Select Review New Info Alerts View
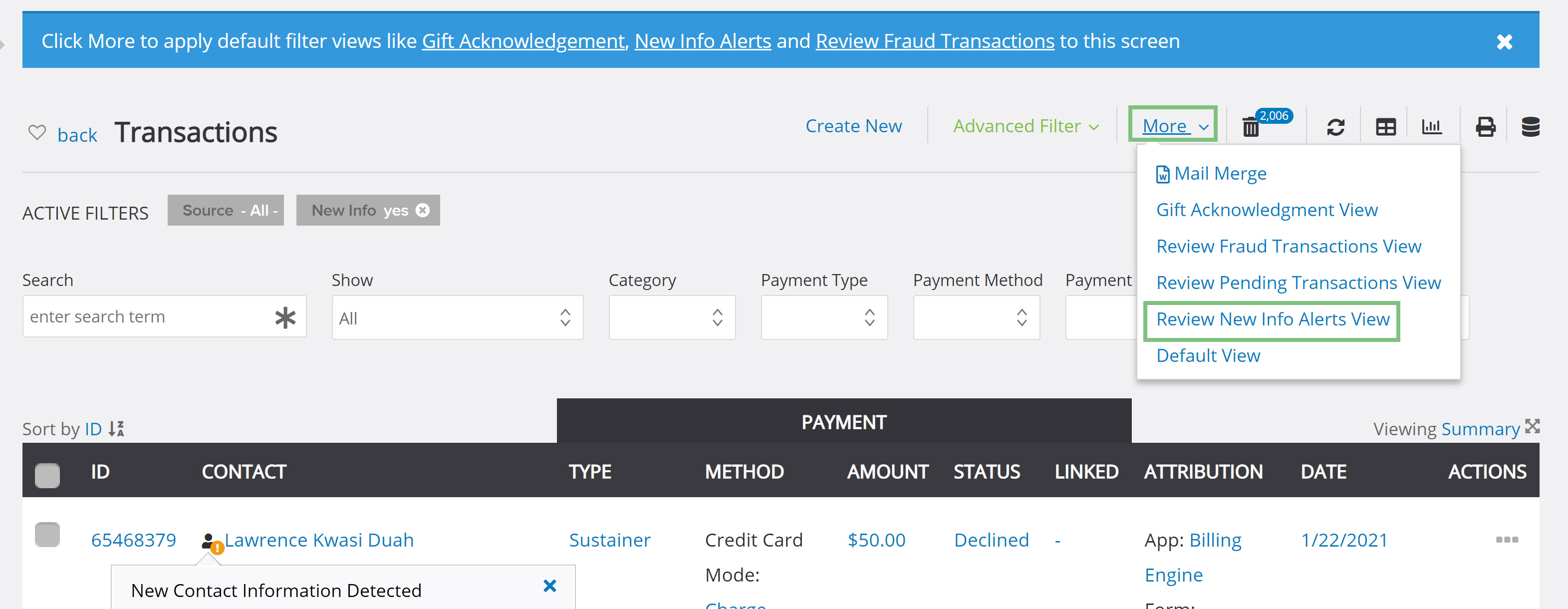 (1272, 319)
